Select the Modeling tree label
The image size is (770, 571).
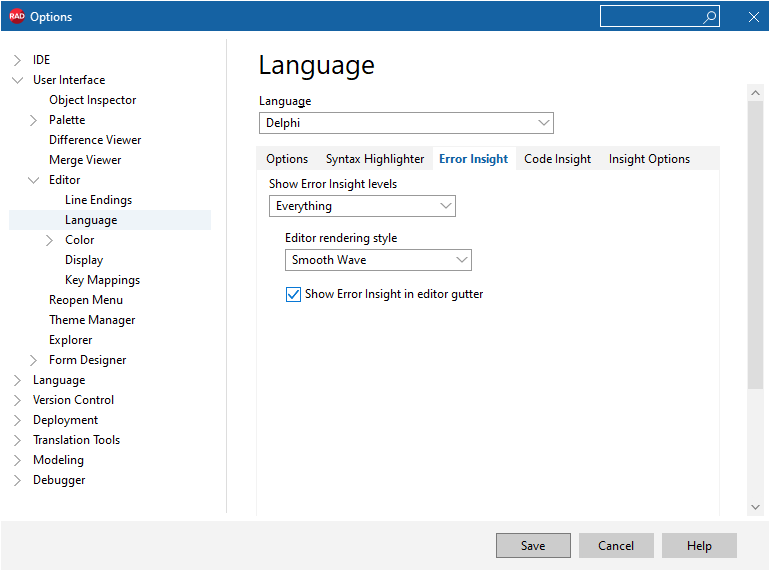point(58,461)
